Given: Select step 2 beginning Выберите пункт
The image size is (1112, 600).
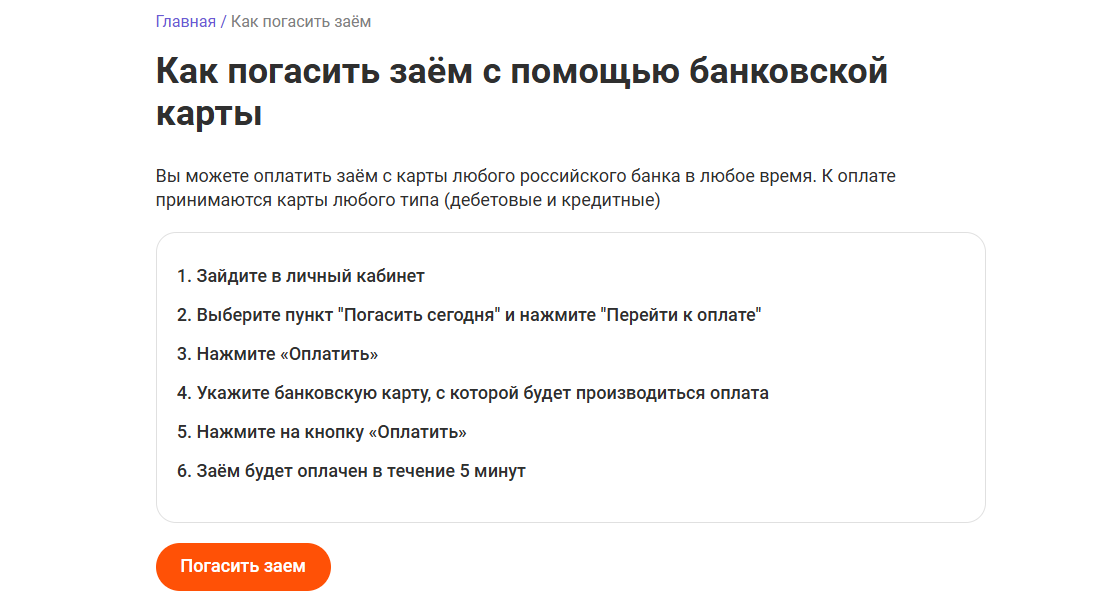Looking at the screenshot, I should (x=469, y=315).
